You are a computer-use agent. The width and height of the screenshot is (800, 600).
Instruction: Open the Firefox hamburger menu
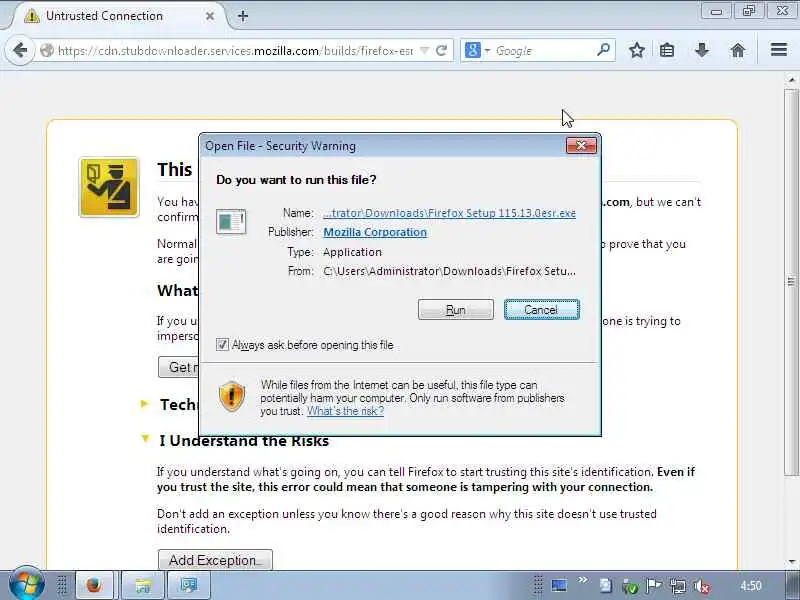pyautogui.click(x=779, y=50)
